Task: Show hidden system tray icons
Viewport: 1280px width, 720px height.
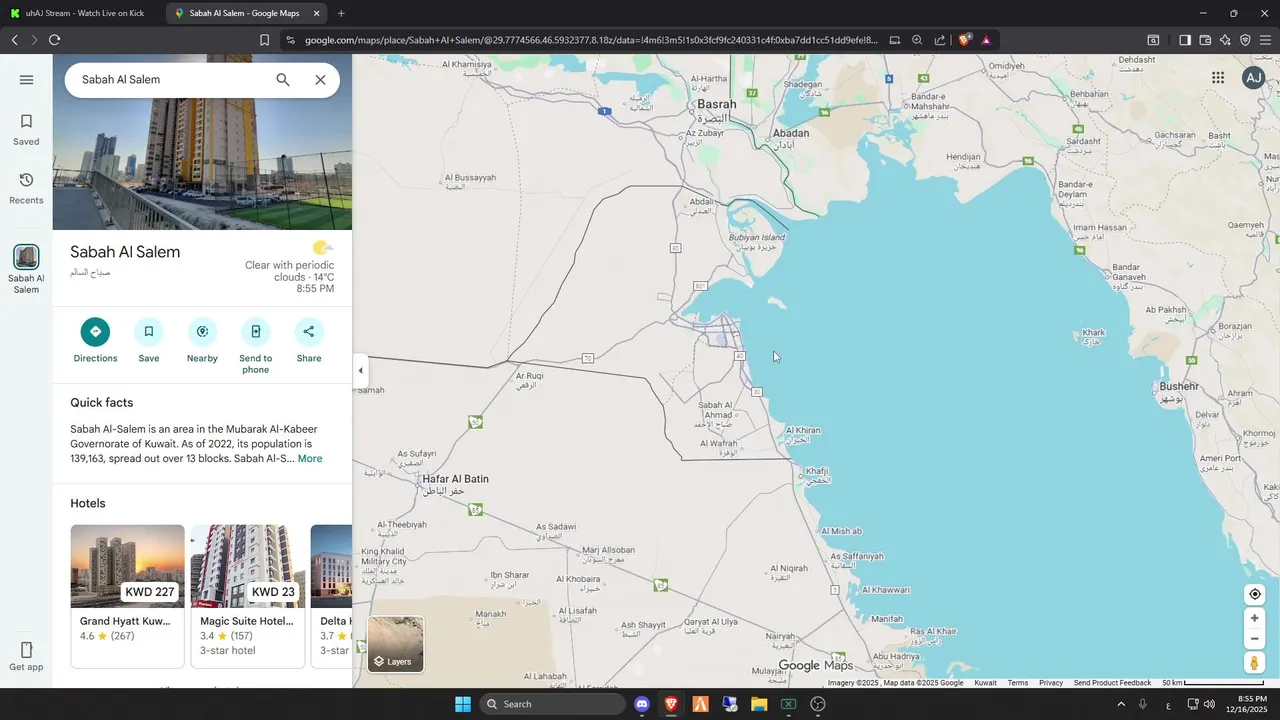Action: coord(1120,704)
